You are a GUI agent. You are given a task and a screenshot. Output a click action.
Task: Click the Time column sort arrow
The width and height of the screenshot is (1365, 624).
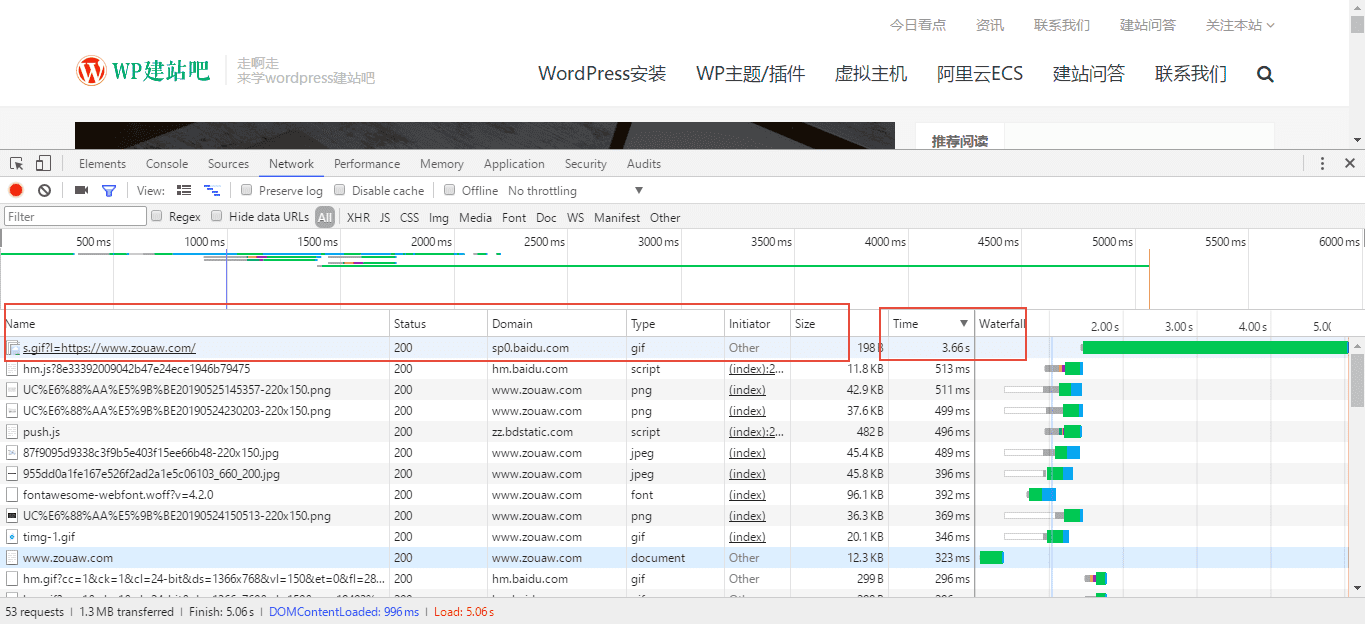[964, 324]
